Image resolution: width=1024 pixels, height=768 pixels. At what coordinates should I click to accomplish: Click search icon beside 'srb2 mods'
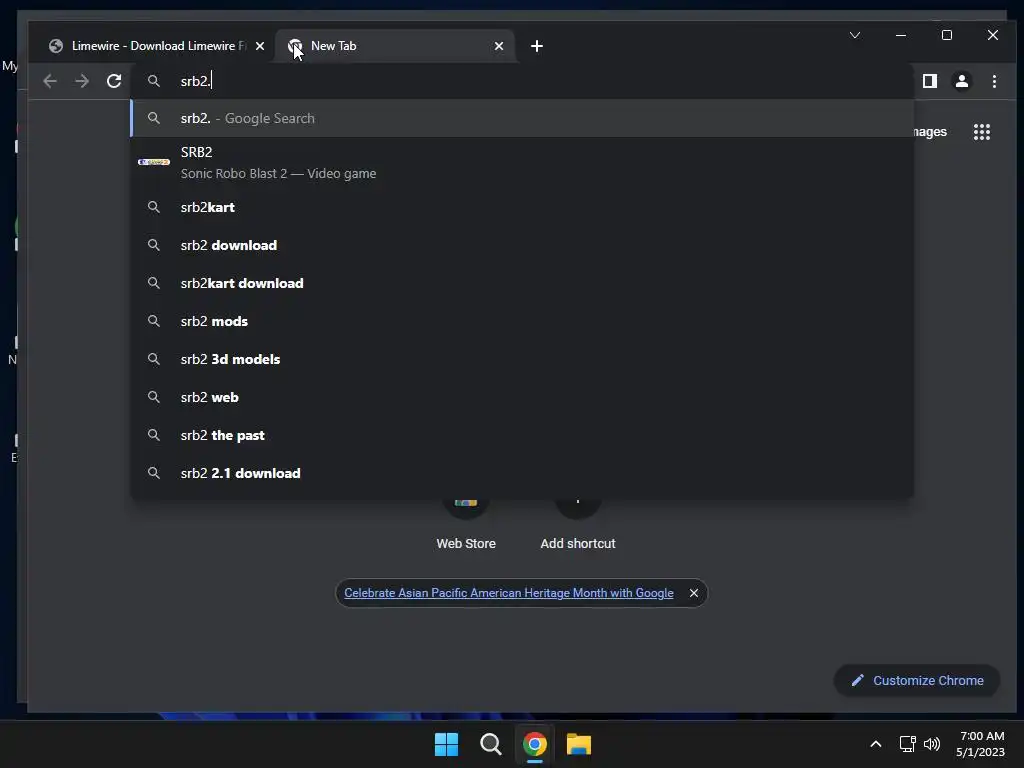(x=153, y=321)
